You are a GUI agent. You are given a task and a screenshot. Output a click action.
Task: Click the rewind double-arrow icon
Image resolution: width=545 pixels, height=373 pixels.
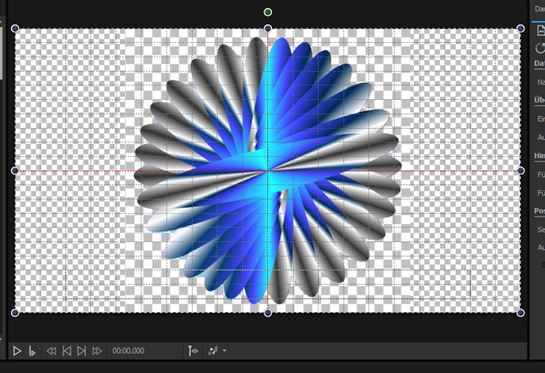(51, 351)
